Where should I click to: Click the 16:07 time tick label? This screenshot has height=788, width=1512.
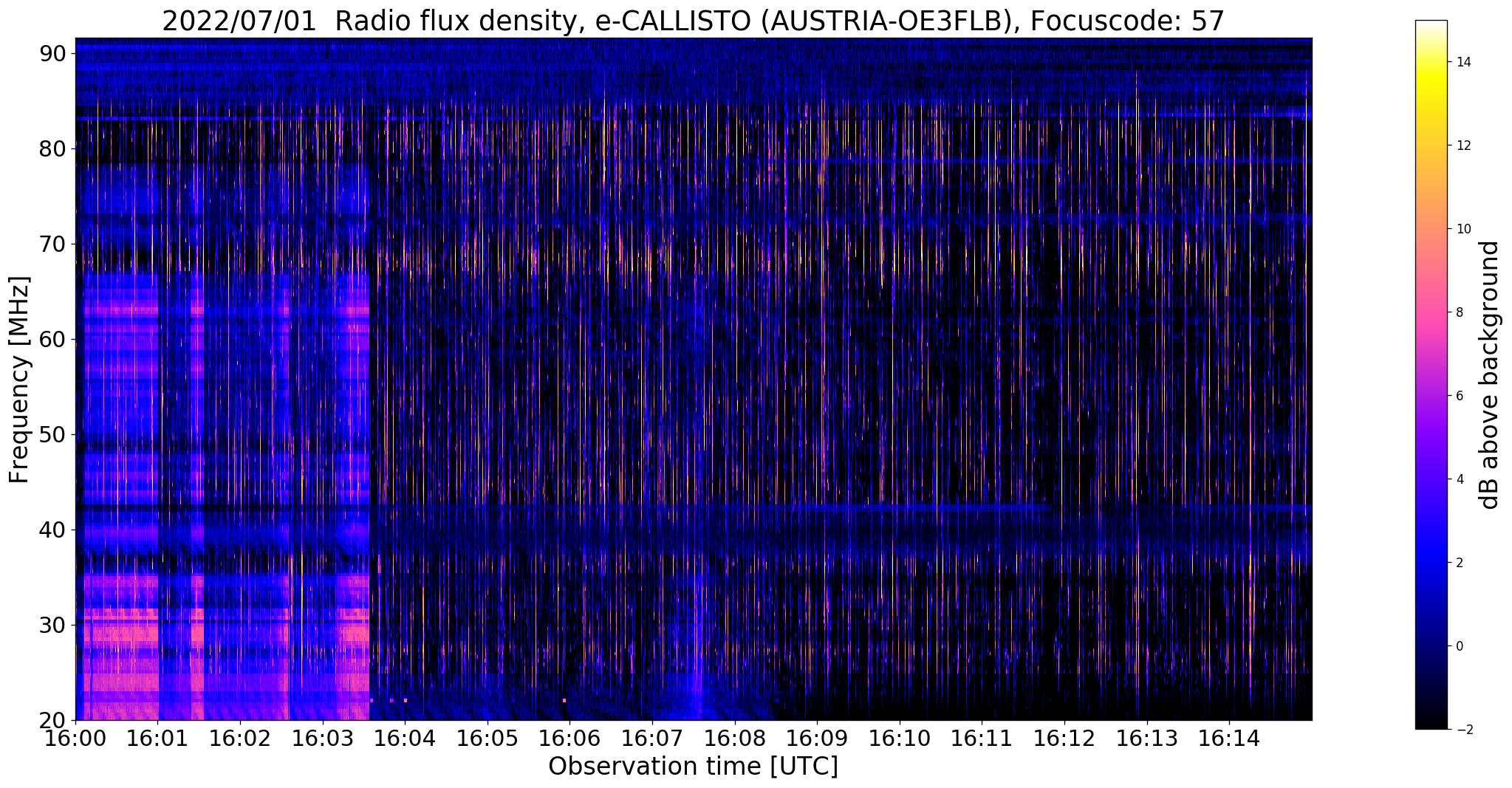pos(652,738)
